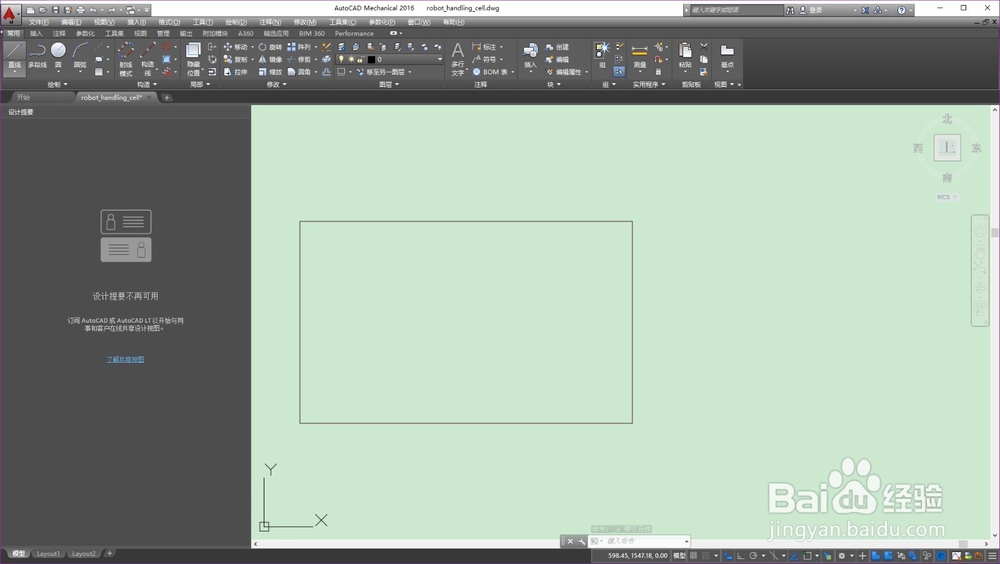Select the Arc (圆弧) tool
This screenshot has height=564, width=1000.
coord(80,56)
